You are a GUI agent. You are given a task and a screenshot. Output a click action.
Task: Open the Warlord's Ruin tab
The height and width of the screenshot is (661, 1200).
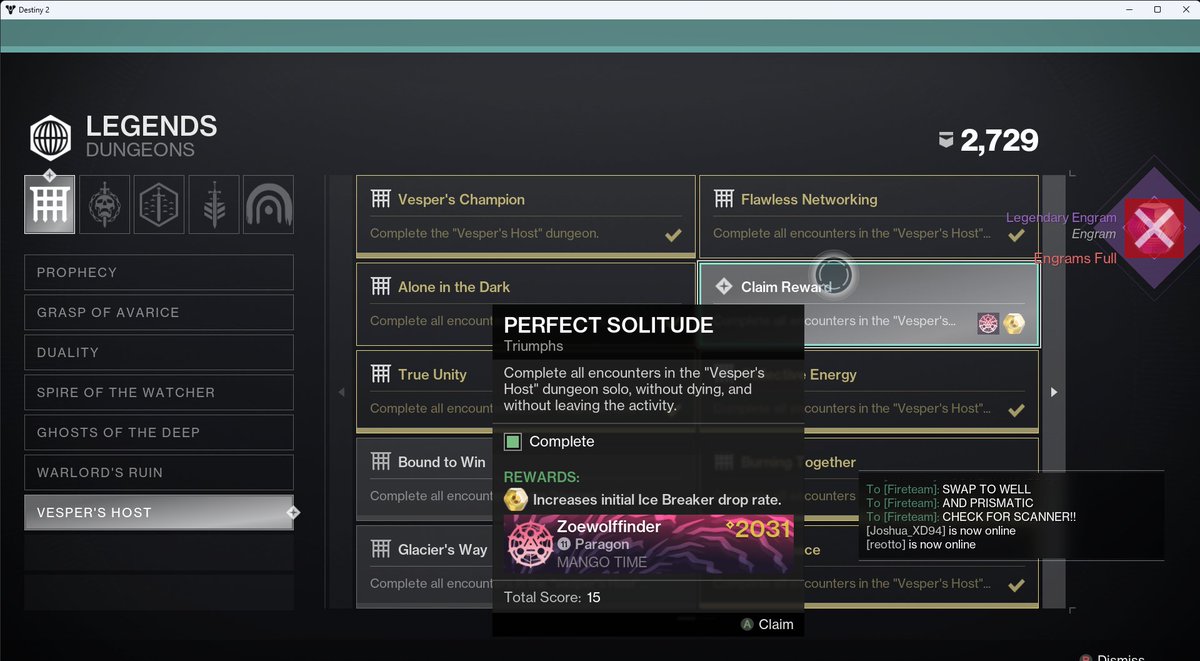pyautogui.click(x=159, y=472)
